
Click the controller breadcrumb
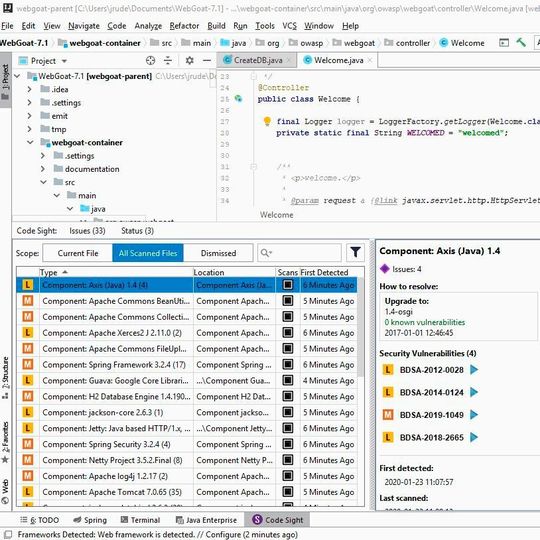tap(407, 43)
